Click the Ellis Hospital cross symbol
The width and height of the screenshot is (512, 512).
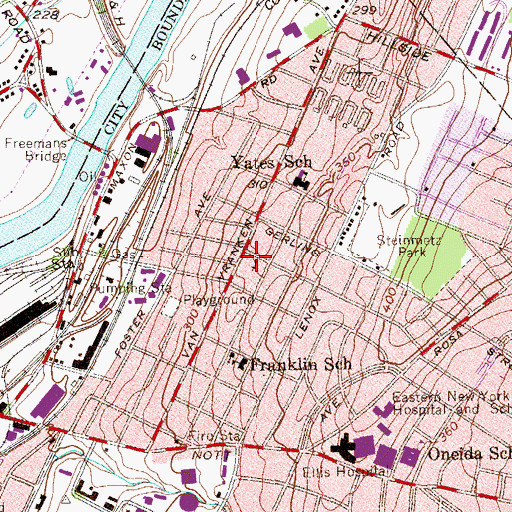point(344,448)
